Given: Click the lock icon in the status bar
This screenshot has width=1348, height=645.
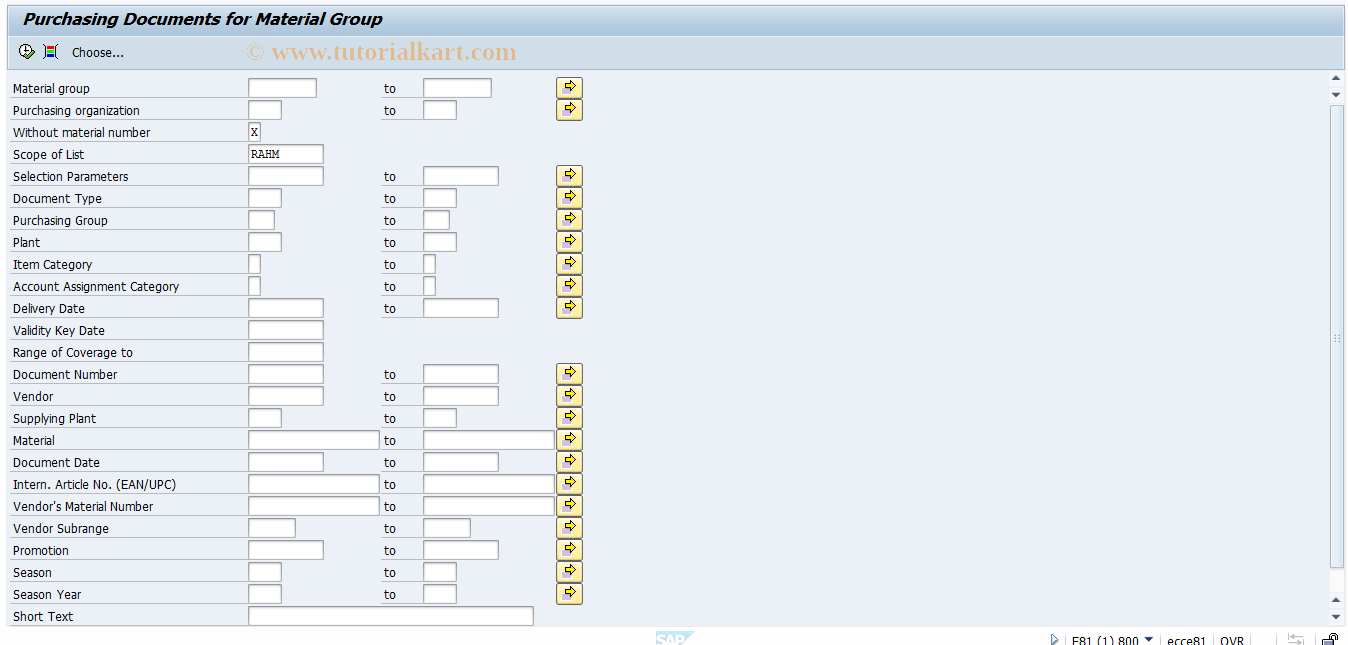Looking at the screenshot, I should 1330,638.
